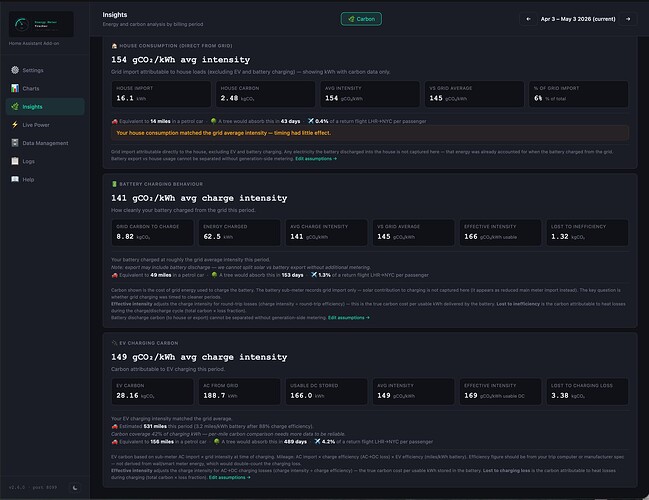The image size is (649, 500).
Task: Click 'Equivalent to 49 miles' battery comparison text
Action: (x=161, y=275)
